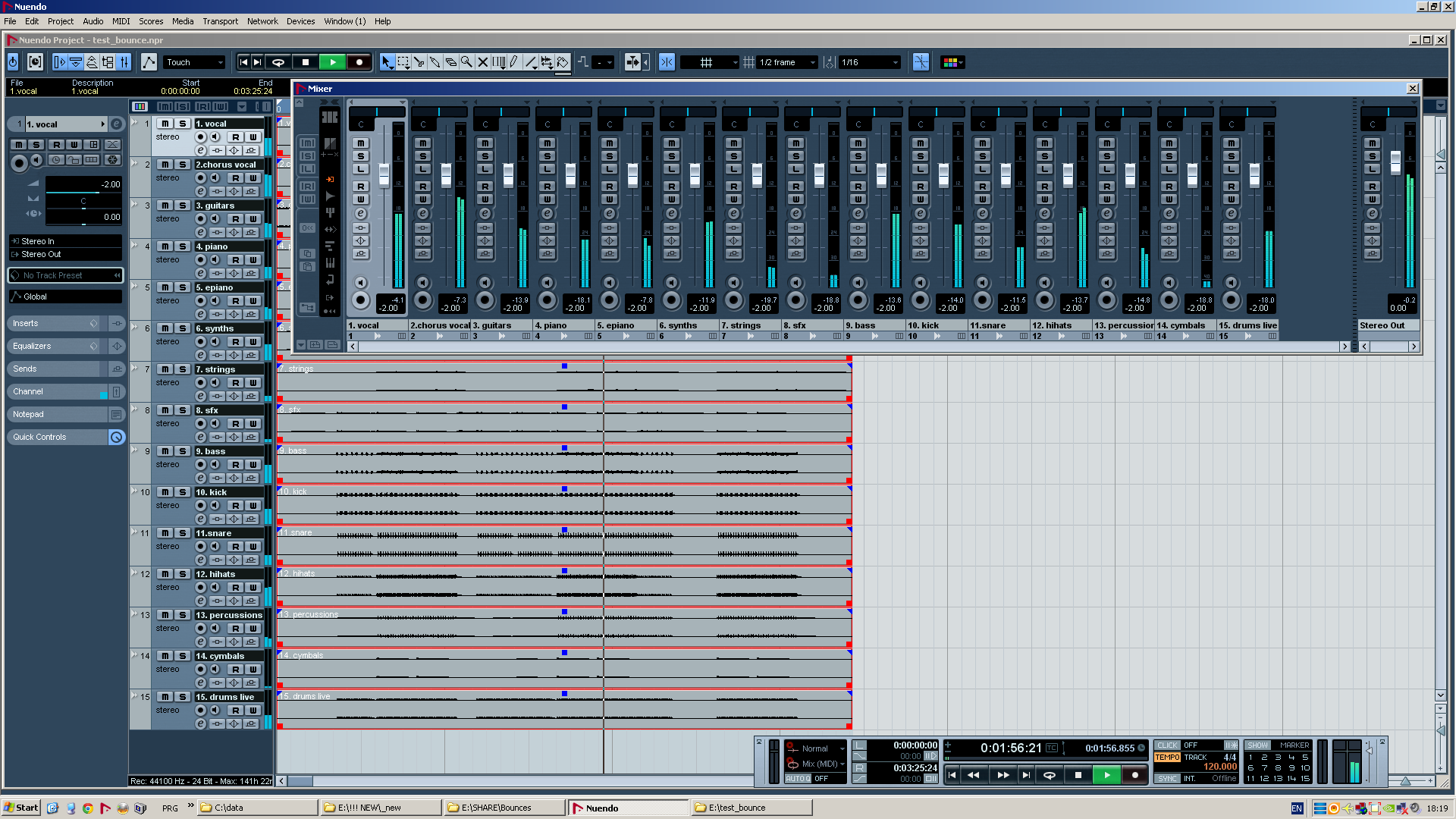Click marker number 7 in transport
Screen dimensions: 1456x819
pos(1264,767)
